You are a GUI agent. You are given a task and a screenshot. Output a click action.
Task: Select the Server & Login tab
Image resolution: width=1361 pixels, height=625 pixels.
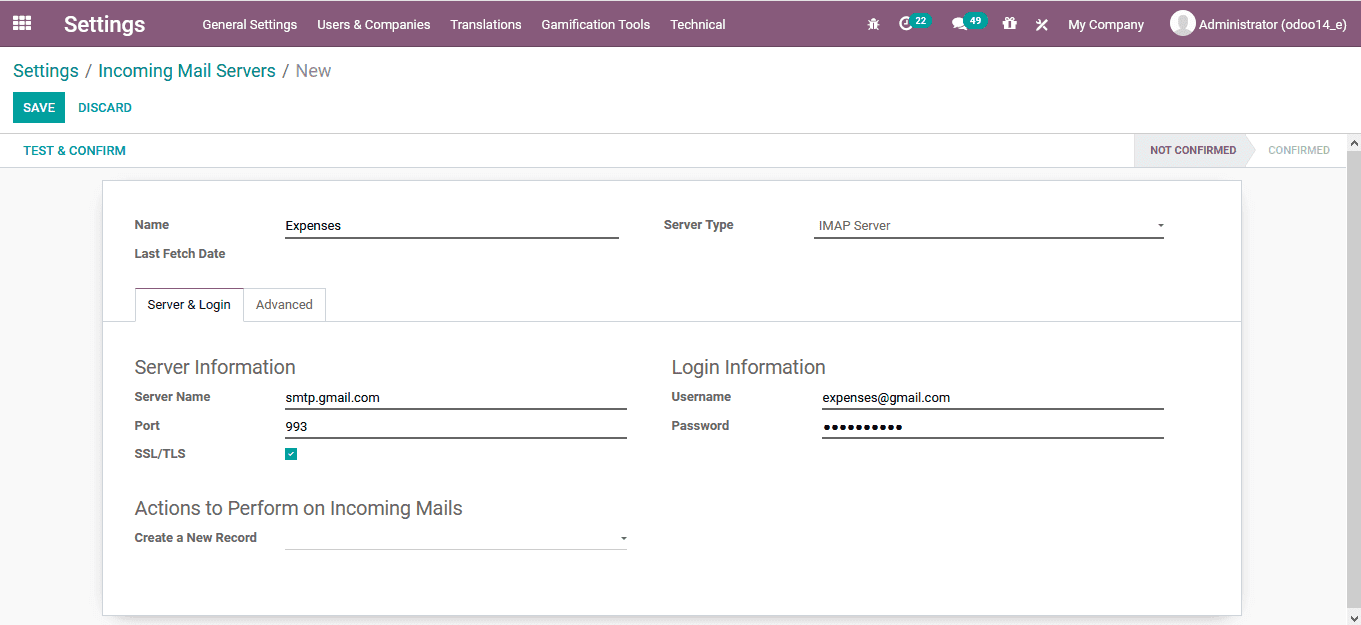tap(189, 305)
